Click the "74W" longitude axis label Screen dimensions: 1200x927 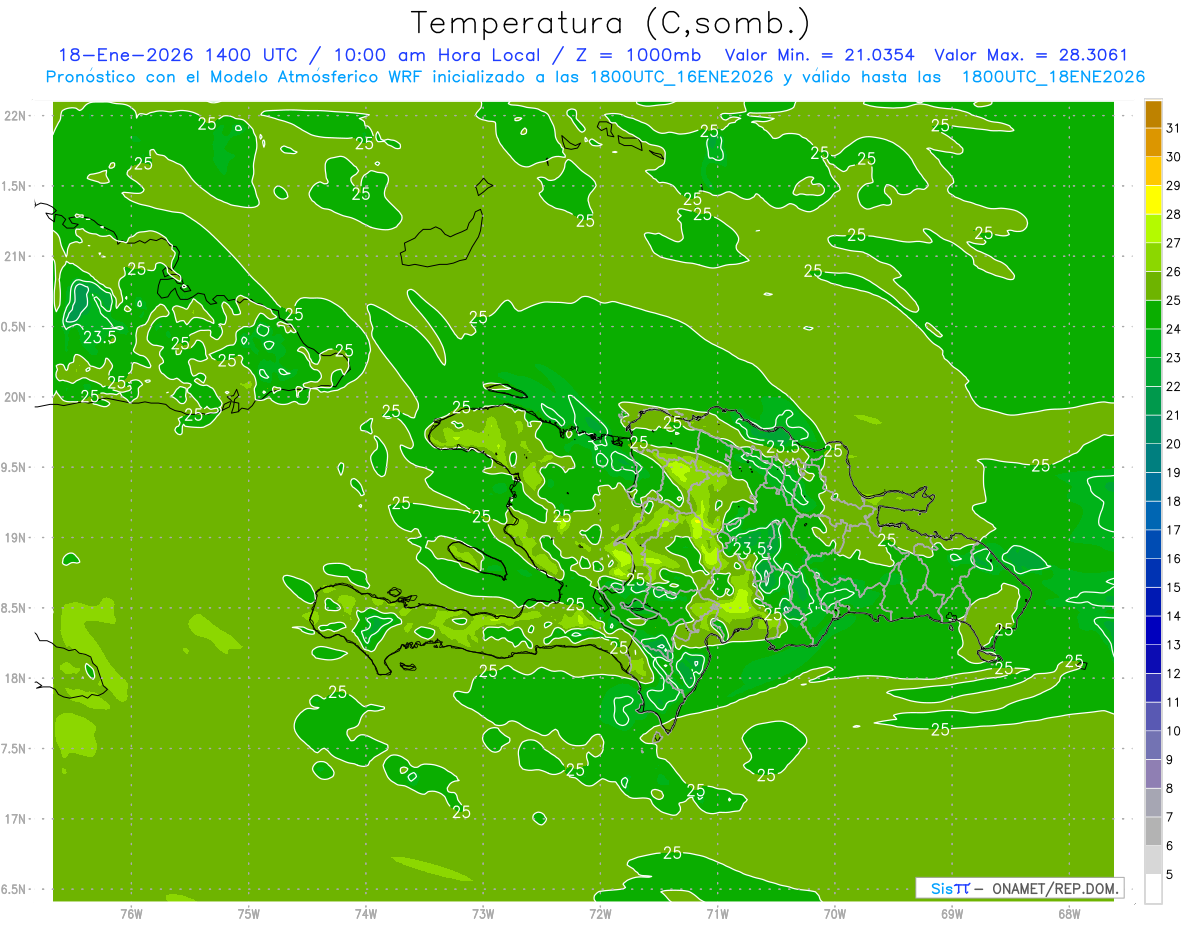pyautogui.click(x=366, y=913)
